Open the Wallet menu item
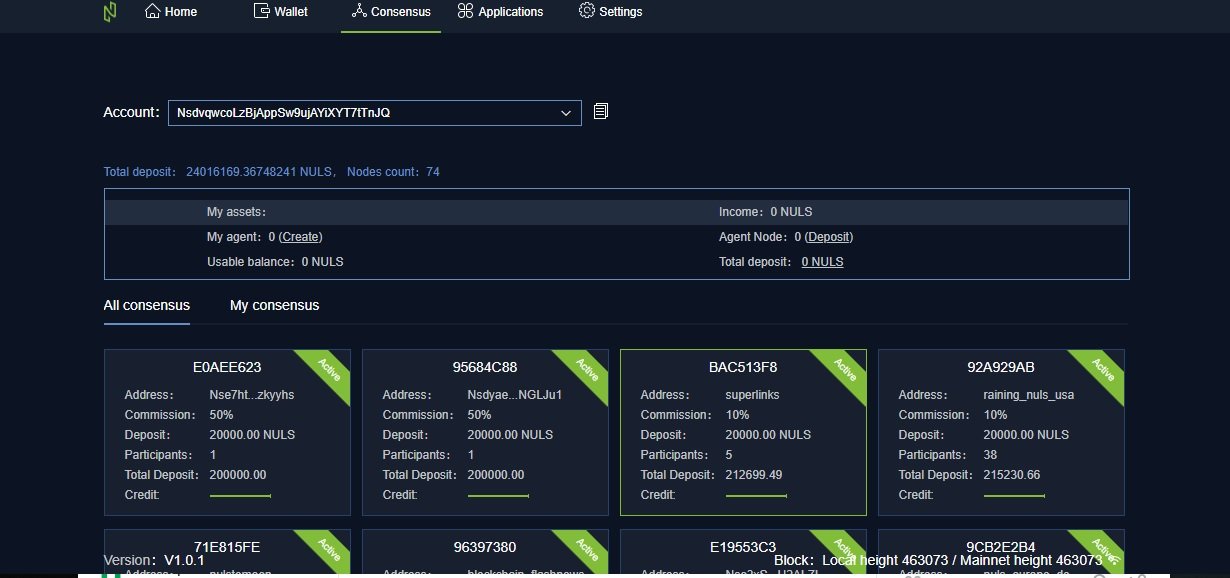This screenshot has width=1230, height=578. coord(281,12)
